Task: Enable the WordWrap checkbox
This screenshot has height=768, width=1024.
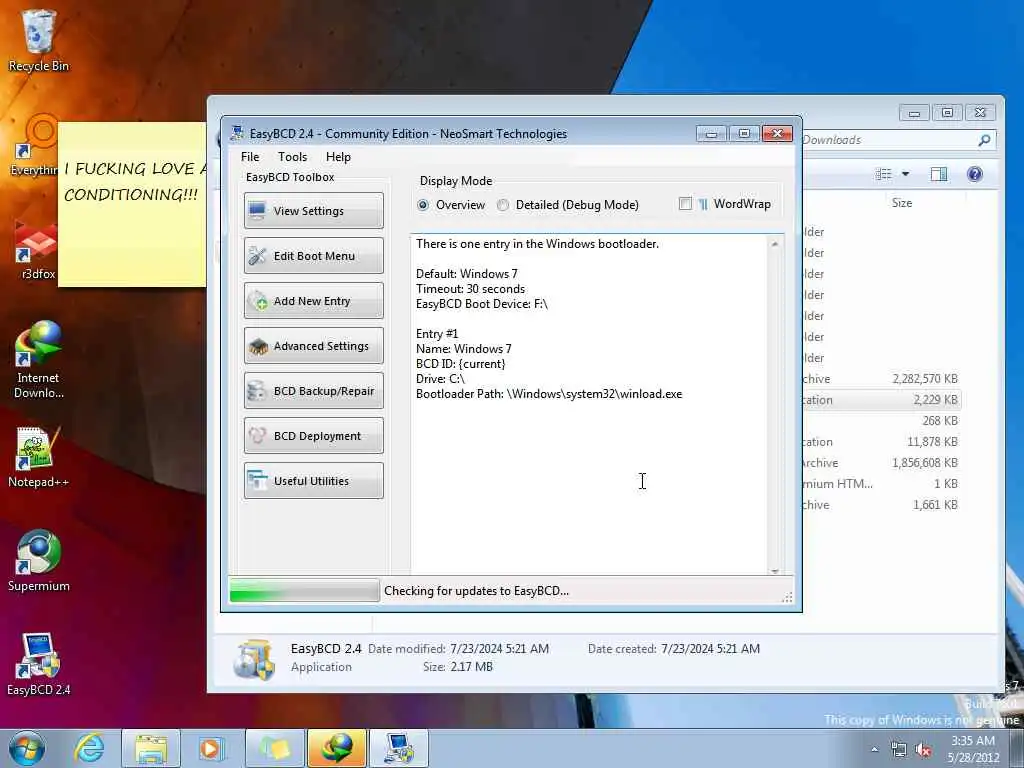Action: (685, 204)
